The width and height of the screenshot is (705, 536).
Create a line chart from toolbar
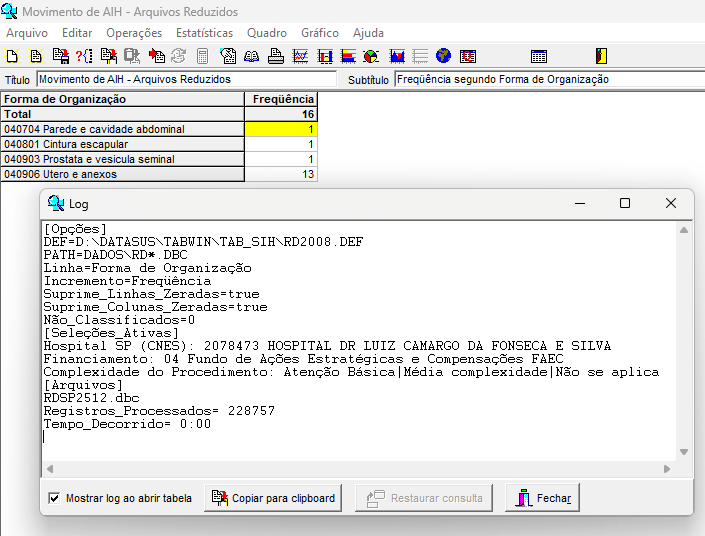[300, 56]
